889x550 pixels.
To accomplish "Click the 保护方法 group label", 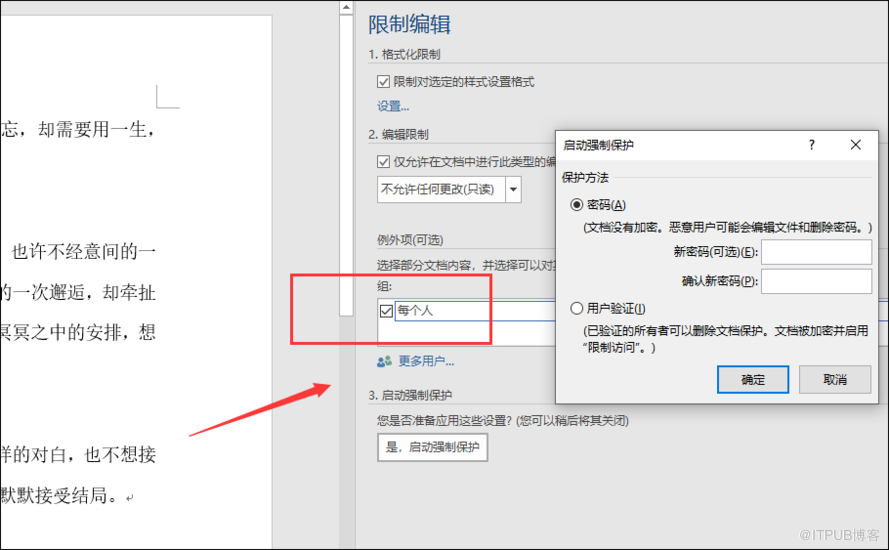I will coord(585,177).
